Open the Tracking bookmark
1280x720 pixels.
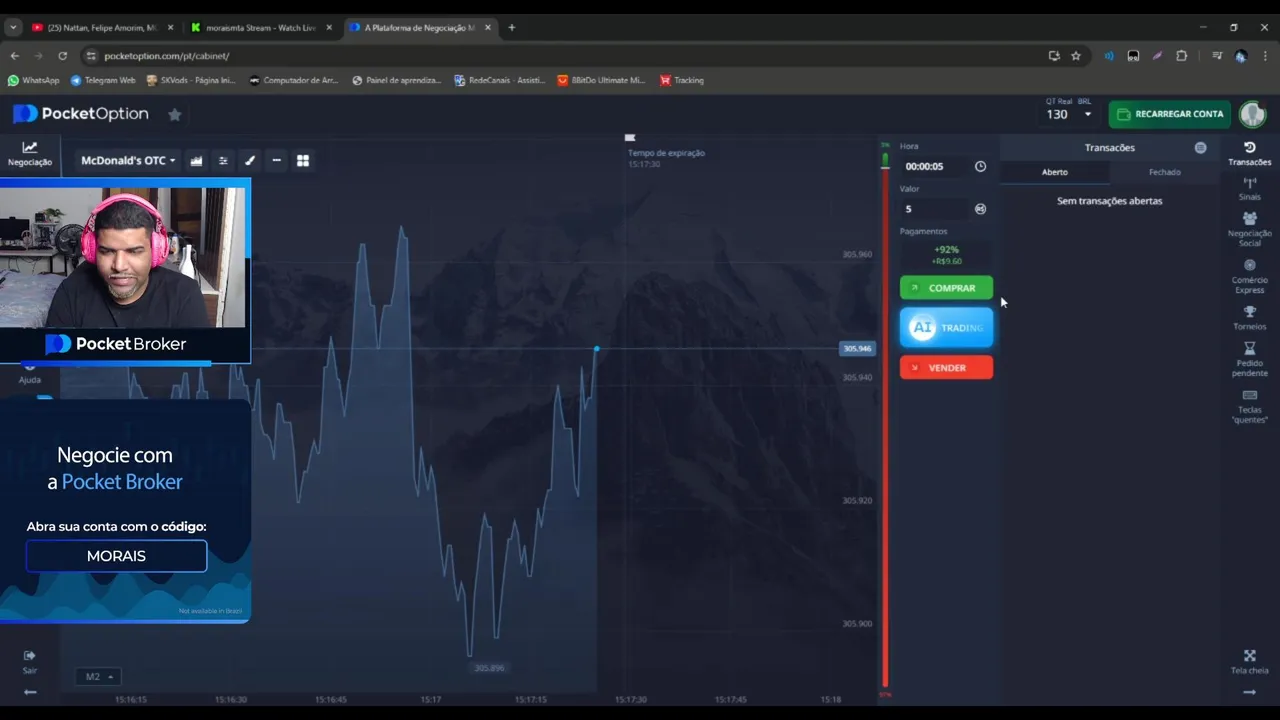pyautogui.click(x=682, y=80)
